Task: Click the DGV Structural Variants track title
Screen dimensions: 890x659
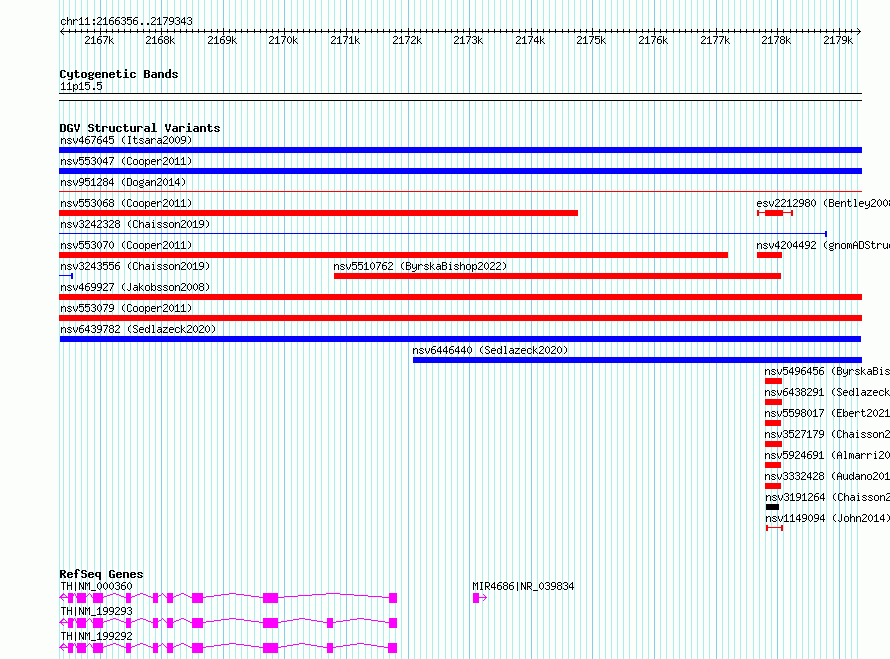Action: (x=140, y=128)
